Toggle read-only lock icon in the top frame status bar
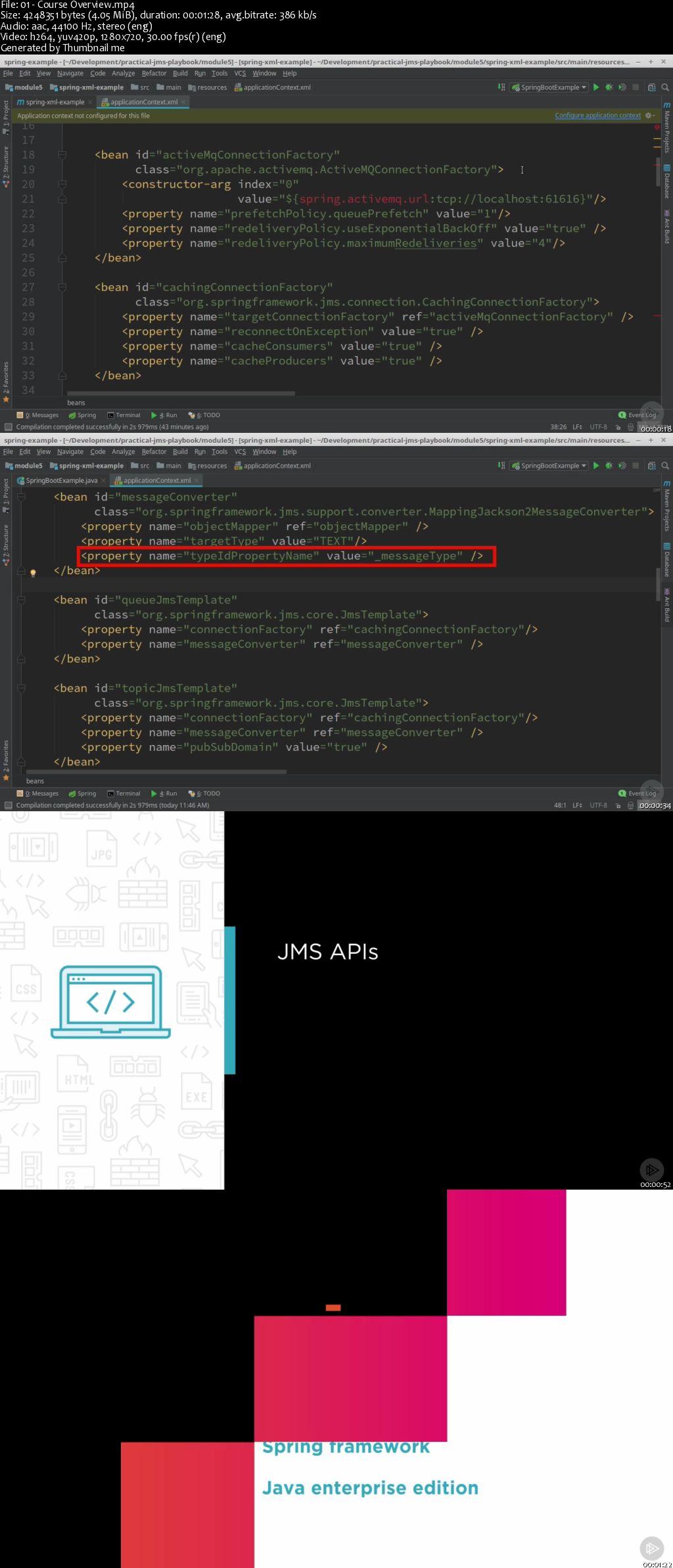 tap(618, 427)
